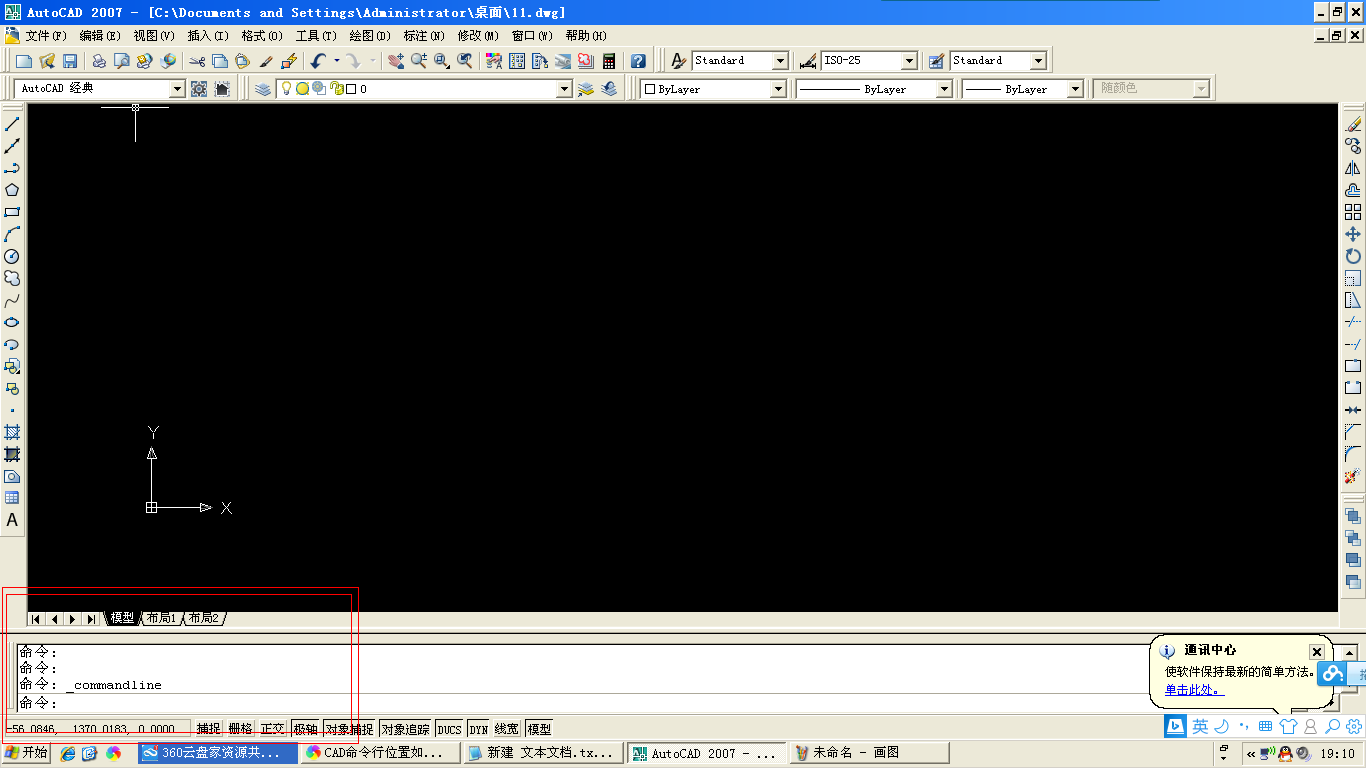Image resolution: width=1366 pixels, height=768 pixels.
Task: Expand the undo history arrow
Action: pyautogui.click(x=337, y=61)
